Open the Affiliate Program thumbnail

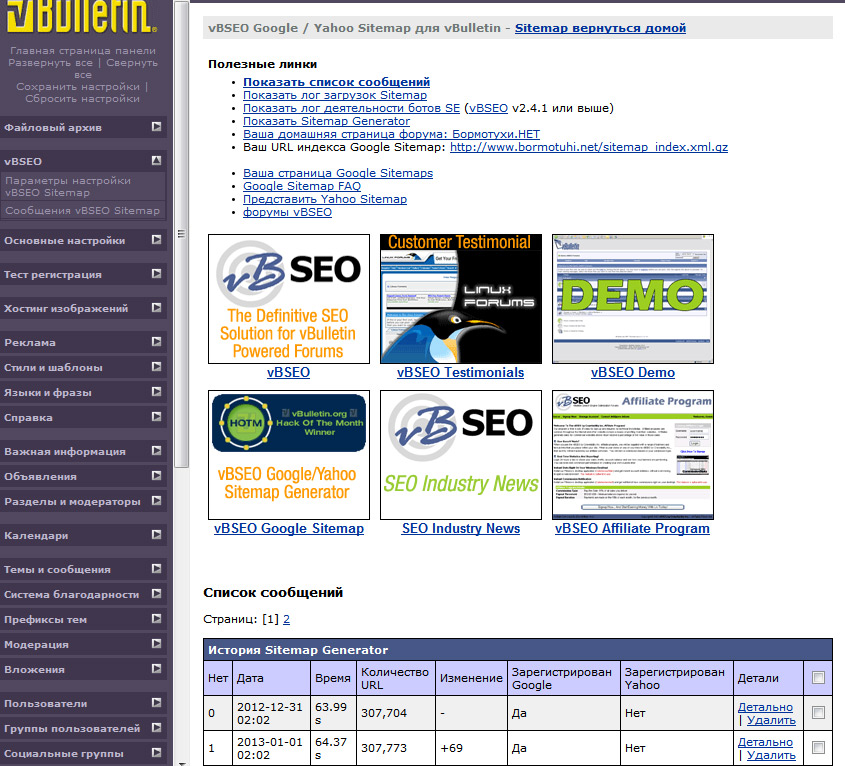tap(633, 455)
